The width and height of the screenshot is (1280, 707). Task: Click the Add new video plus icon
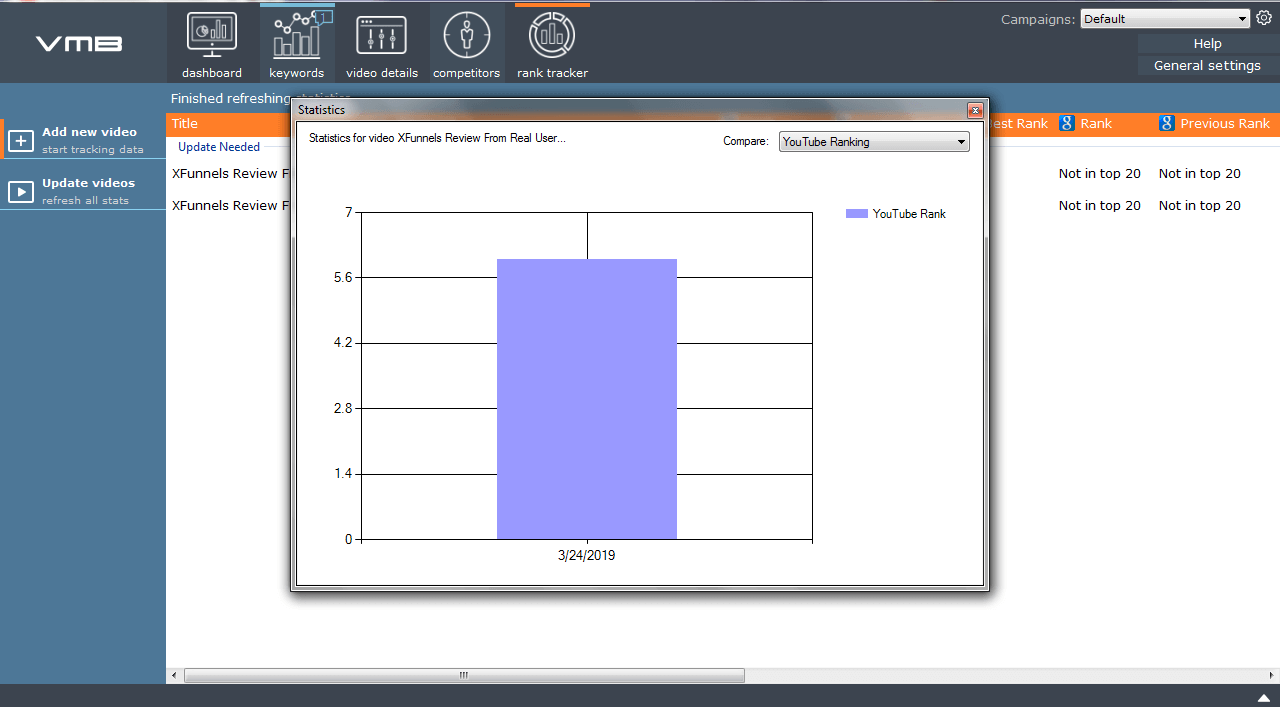(21, 141)
